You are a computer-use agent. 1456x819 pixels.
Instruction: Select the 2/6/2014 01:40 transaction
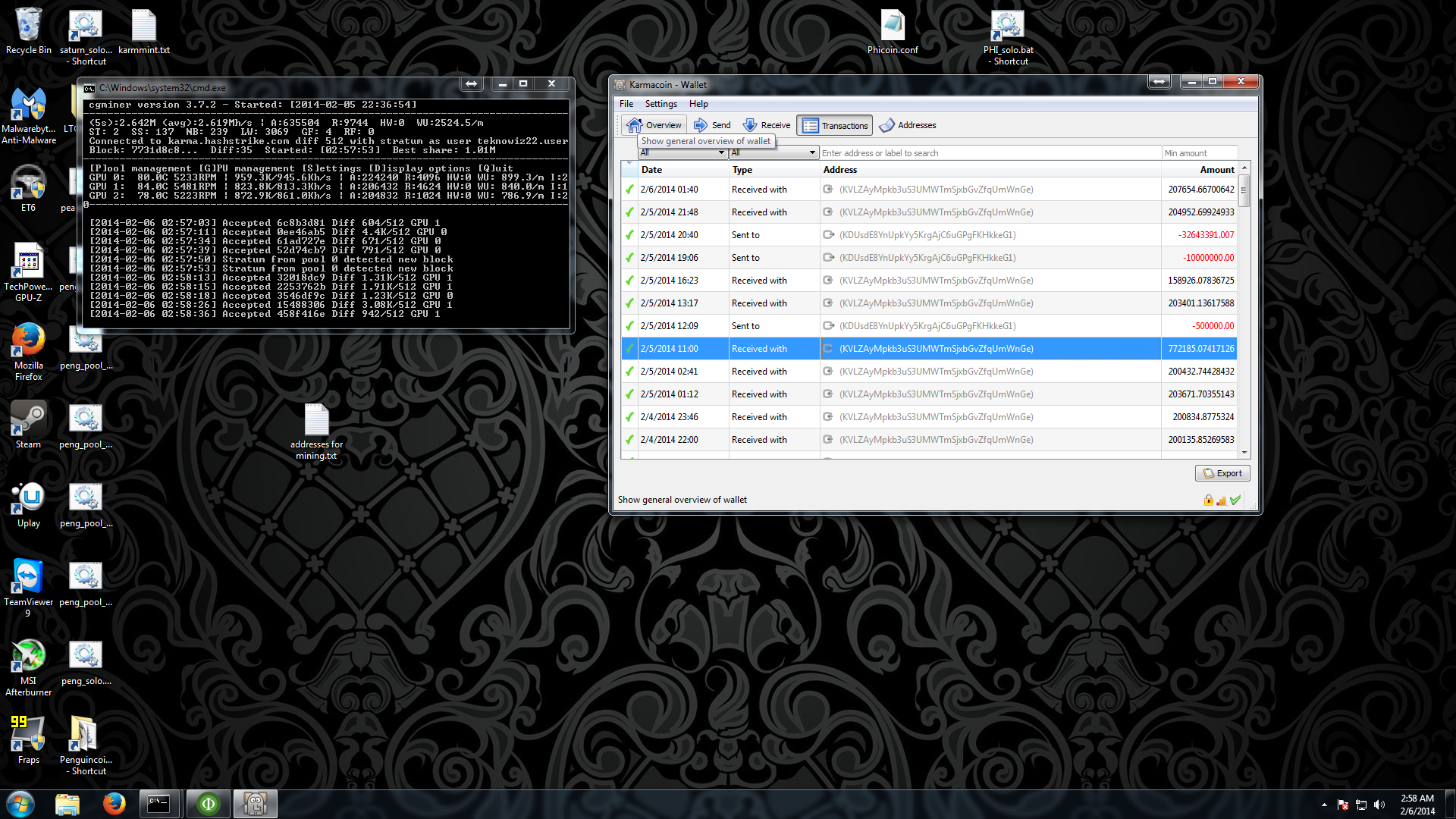(929, 190)
